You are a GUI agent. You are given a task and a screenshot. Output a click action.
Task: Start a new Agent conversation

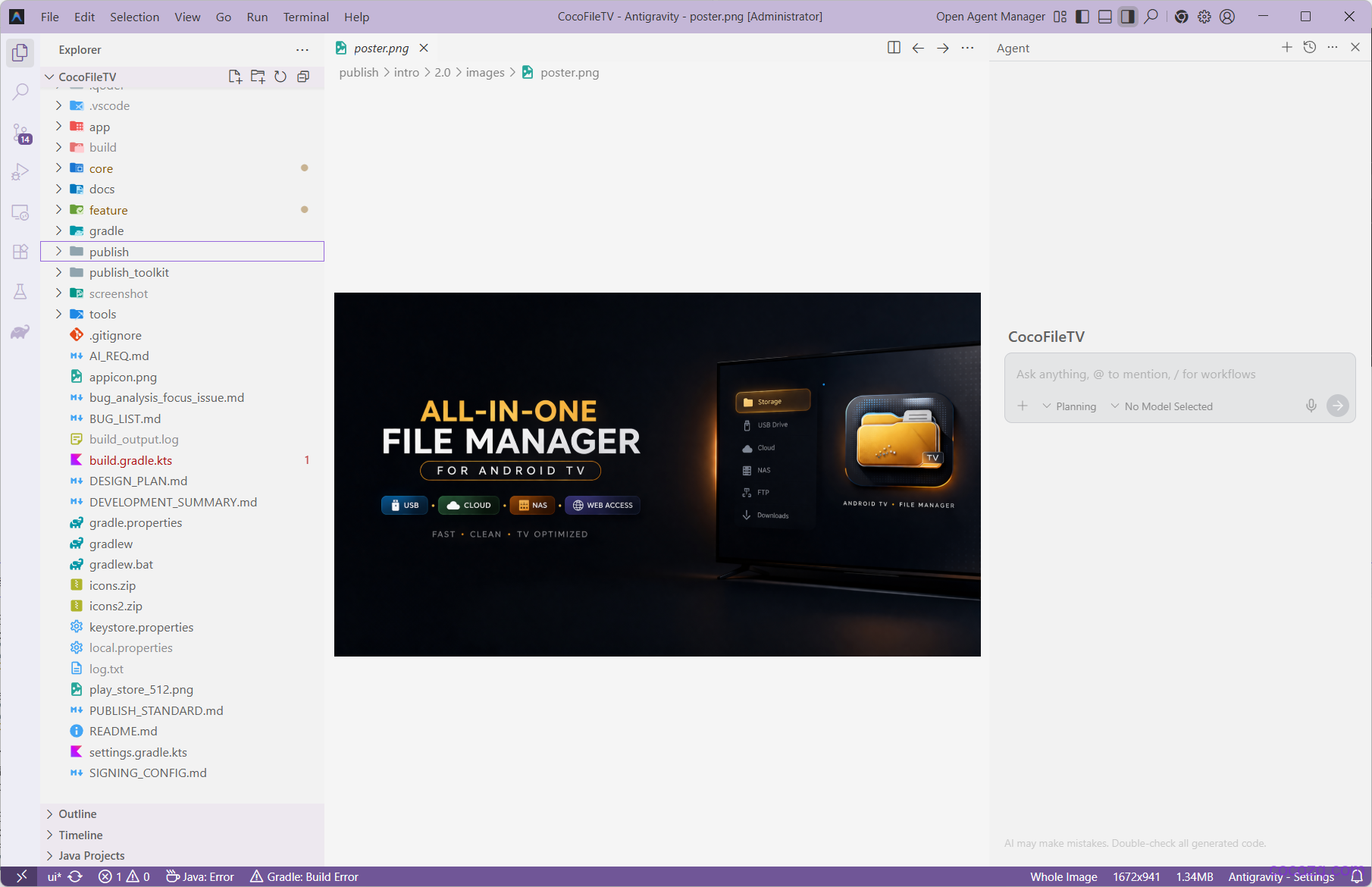click(x=1286, y=47)
